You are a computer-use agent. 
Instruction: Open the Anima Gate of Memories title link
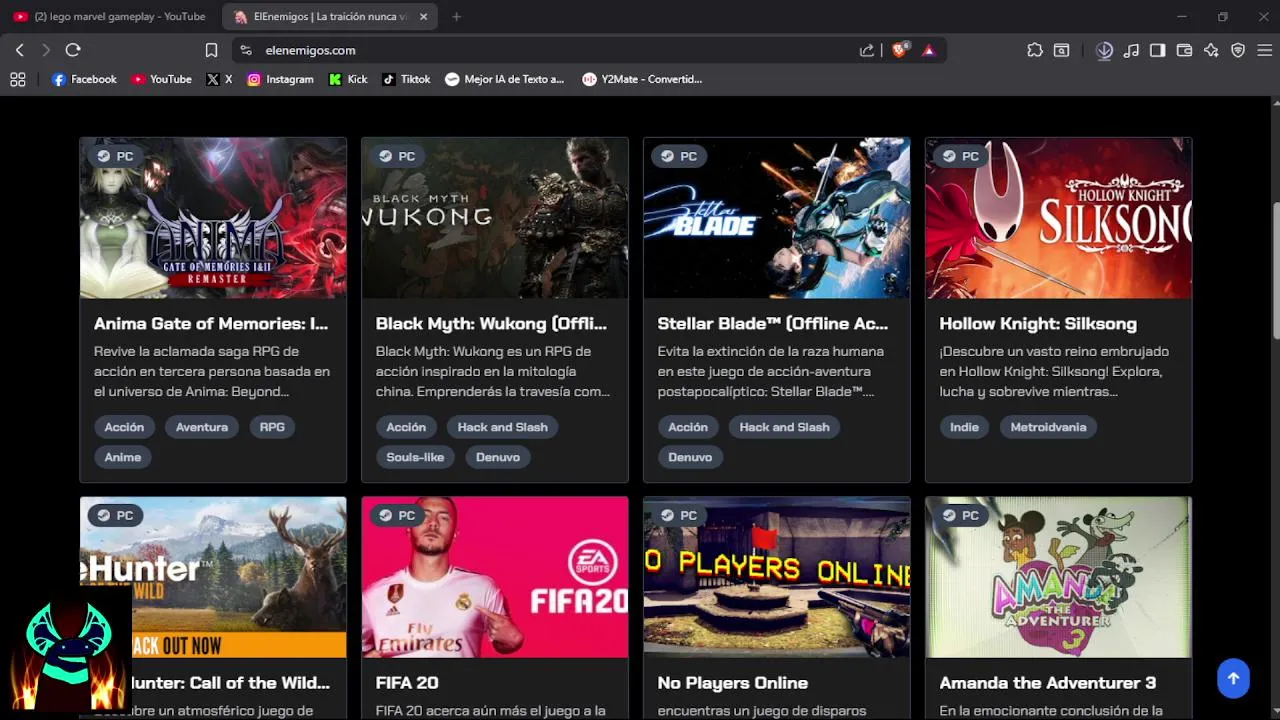click(211, 324)
